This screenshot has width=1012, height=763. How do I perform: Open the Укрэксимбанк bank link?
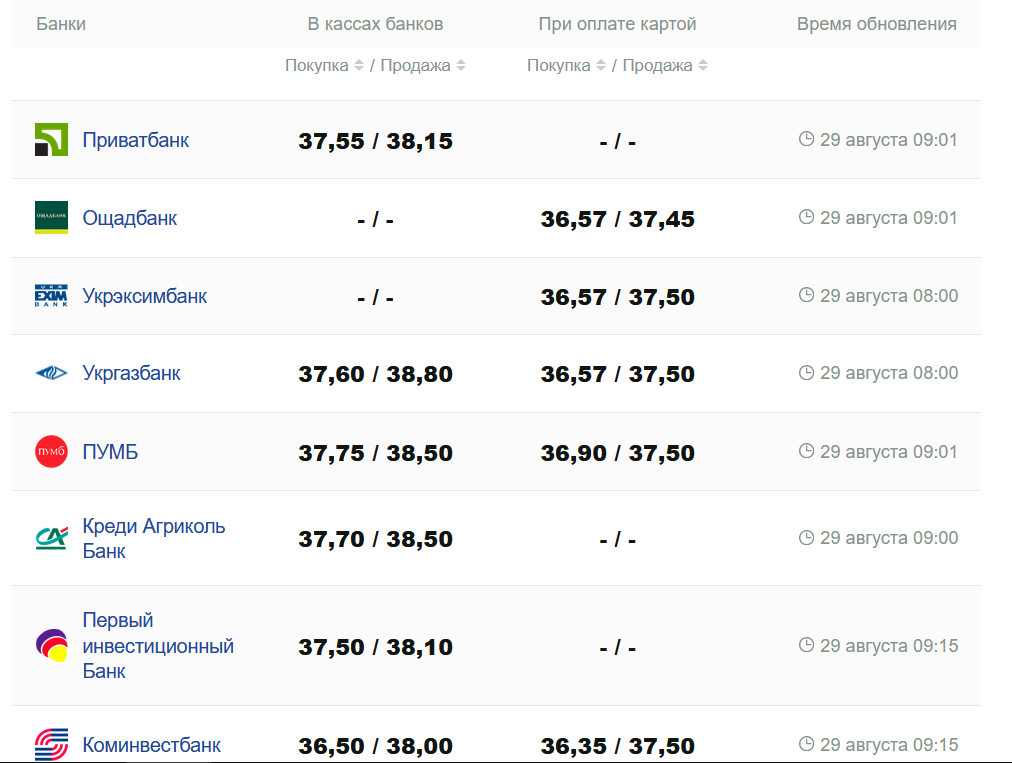(144, 296)
